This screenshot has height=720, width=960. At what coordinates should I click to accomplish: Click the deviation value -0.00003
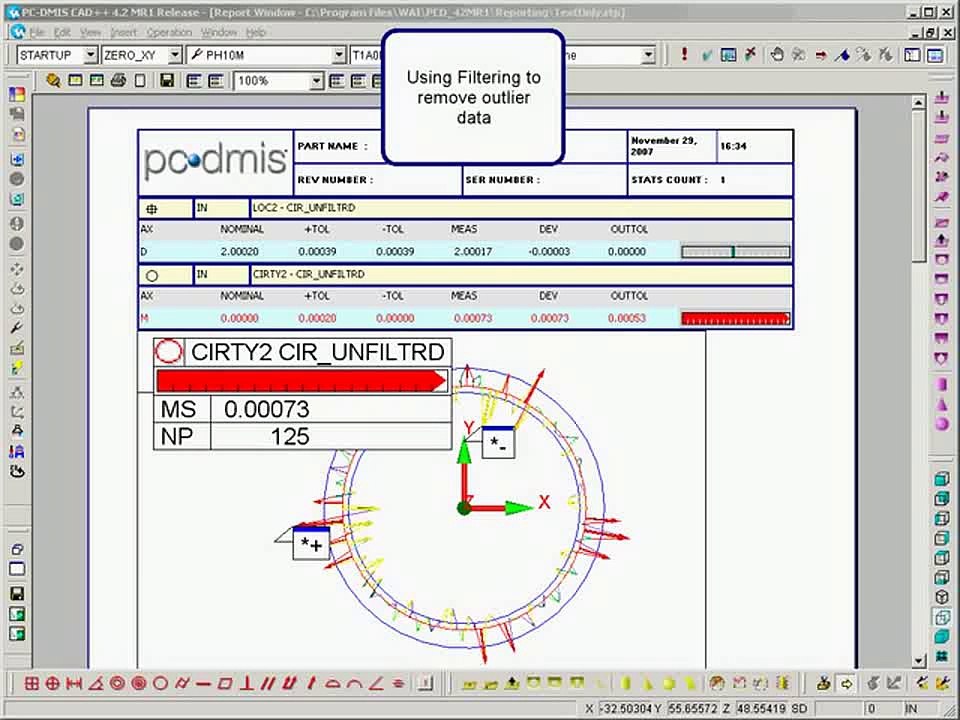pyautogui.click(x=549, y=252)
